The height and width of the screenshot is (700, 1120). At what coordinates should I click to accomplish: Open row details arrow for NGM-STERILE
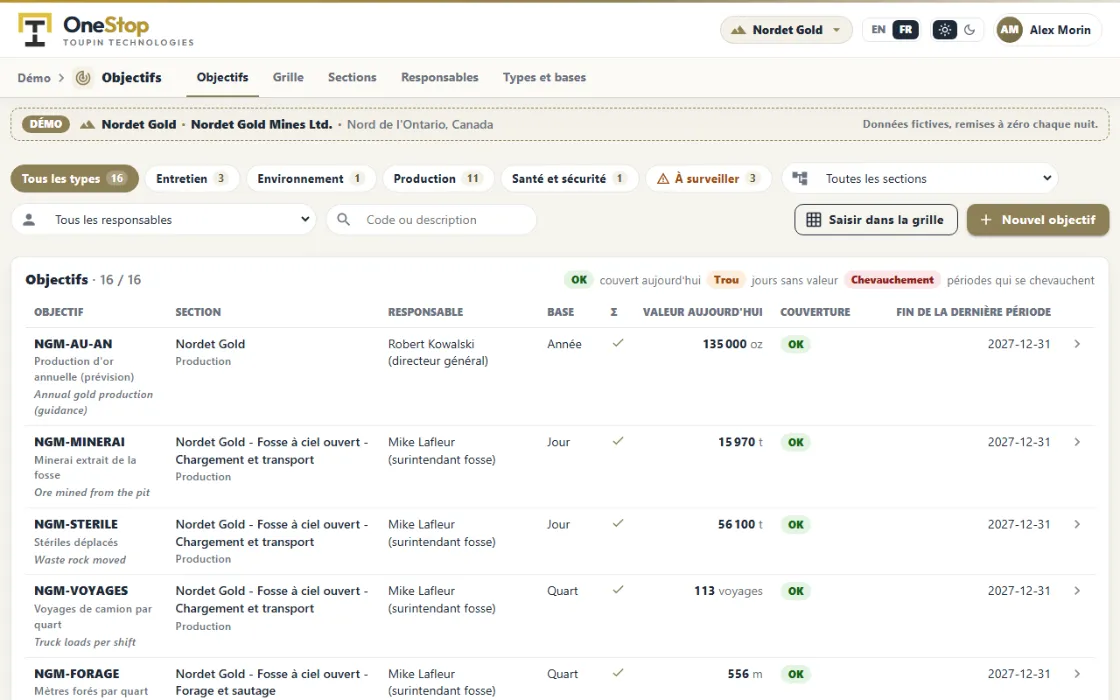(x=1077, y=524)
